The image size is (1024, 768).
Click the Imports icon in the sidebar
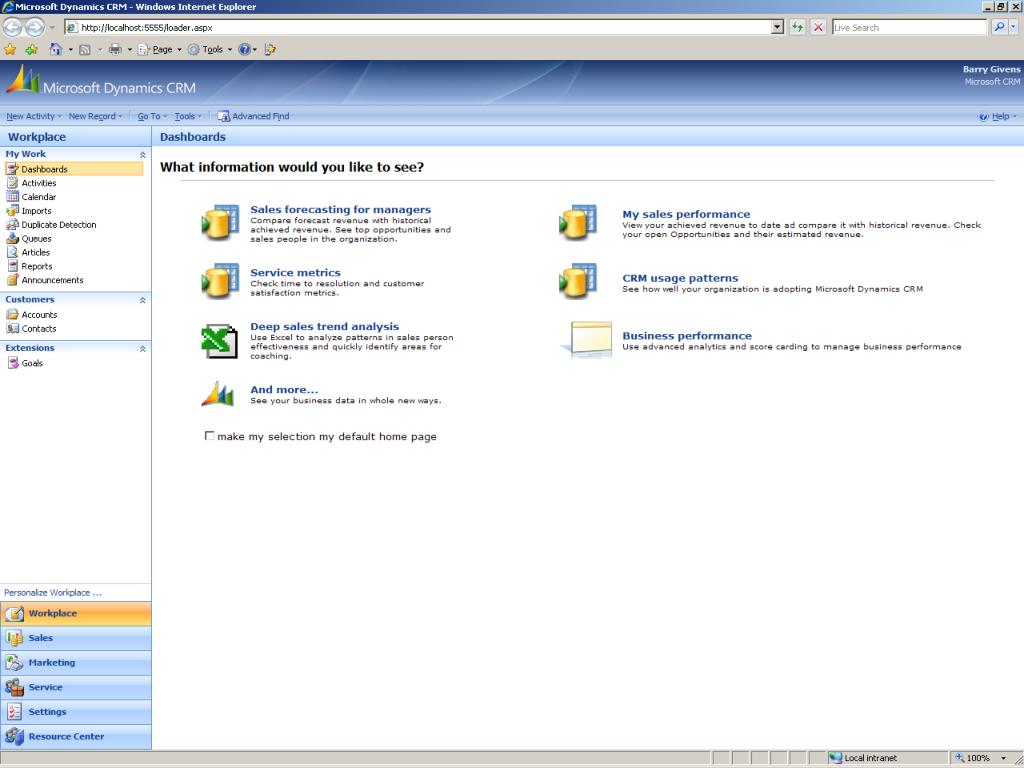coord(12,211)
